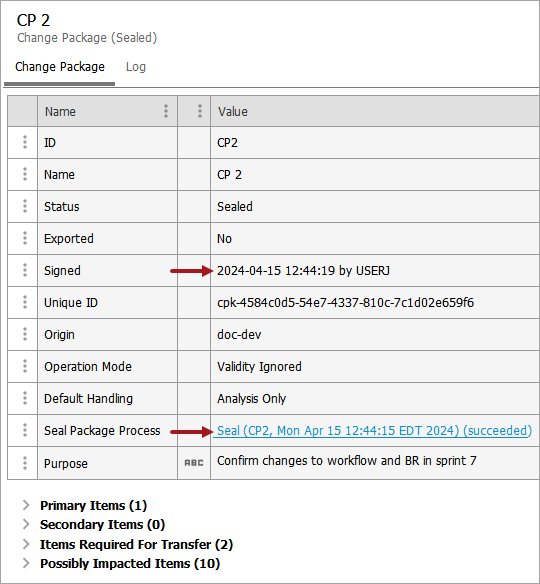Screen dimensions: 540x584
Task: Open the Seal (CP2) succeeded process link
Action: point(374,431)
